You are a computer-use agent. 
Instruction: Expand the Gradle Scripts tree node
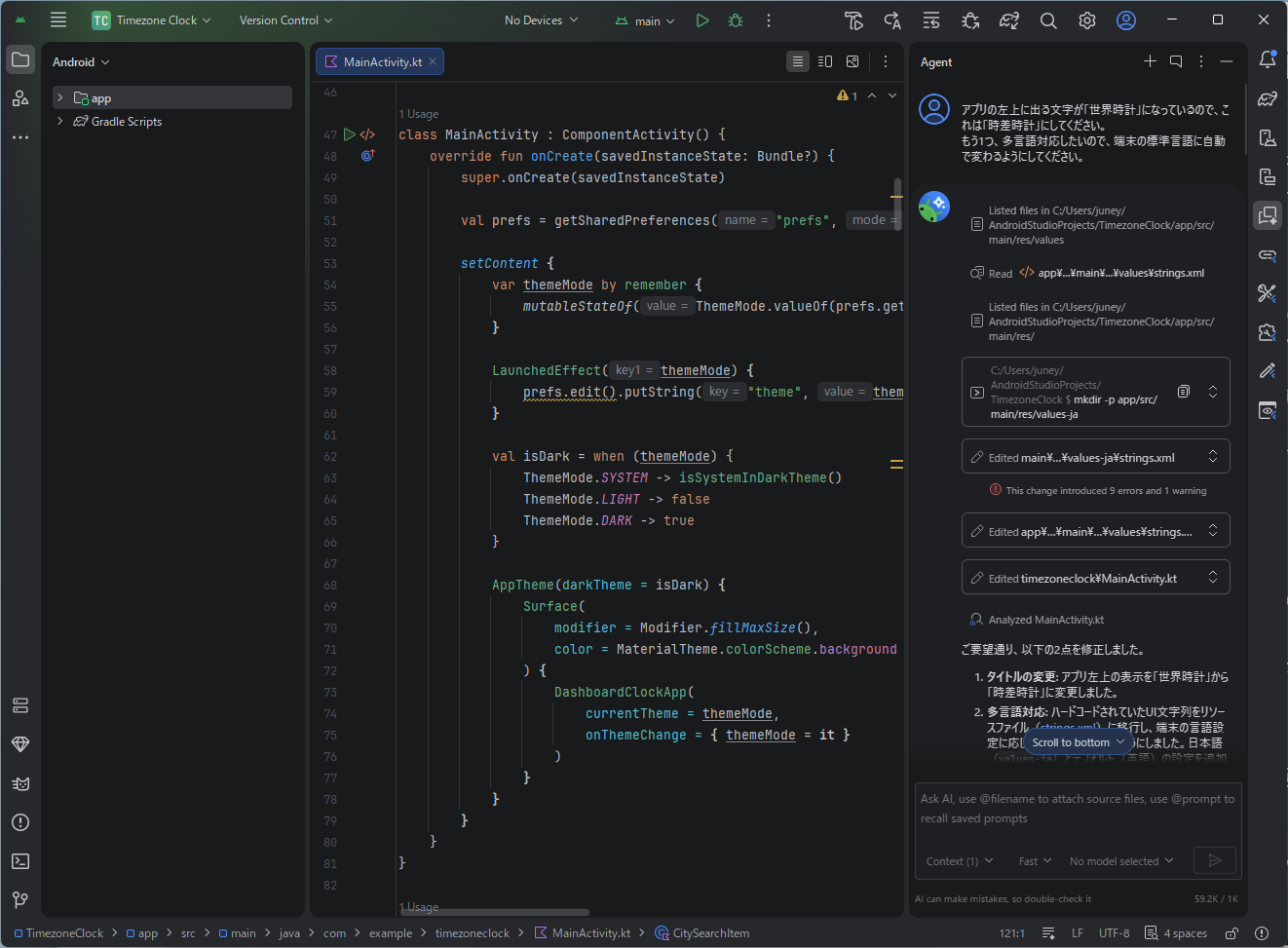[60, 121]
